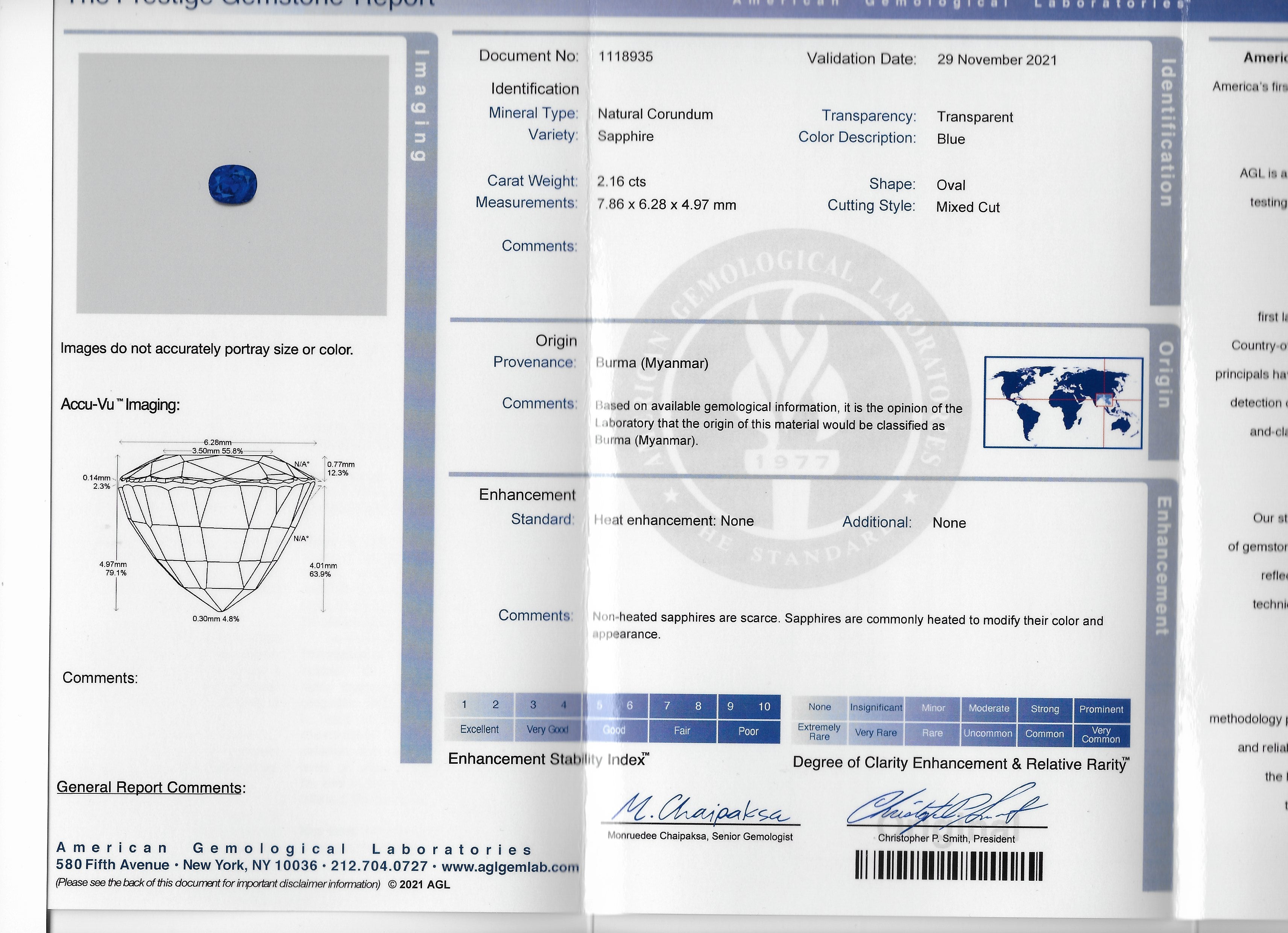This screenshot has width=1288, height=933.
Task: Click the Accu-Vu gemstone profile diagram
Action: (217, 532)
